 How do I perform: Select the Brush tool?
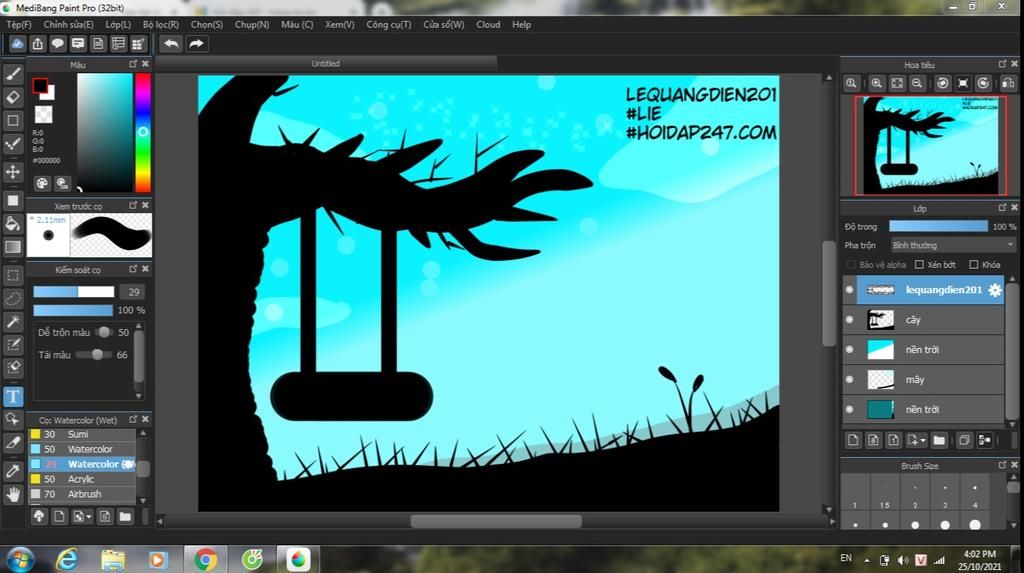coord(13,74)
